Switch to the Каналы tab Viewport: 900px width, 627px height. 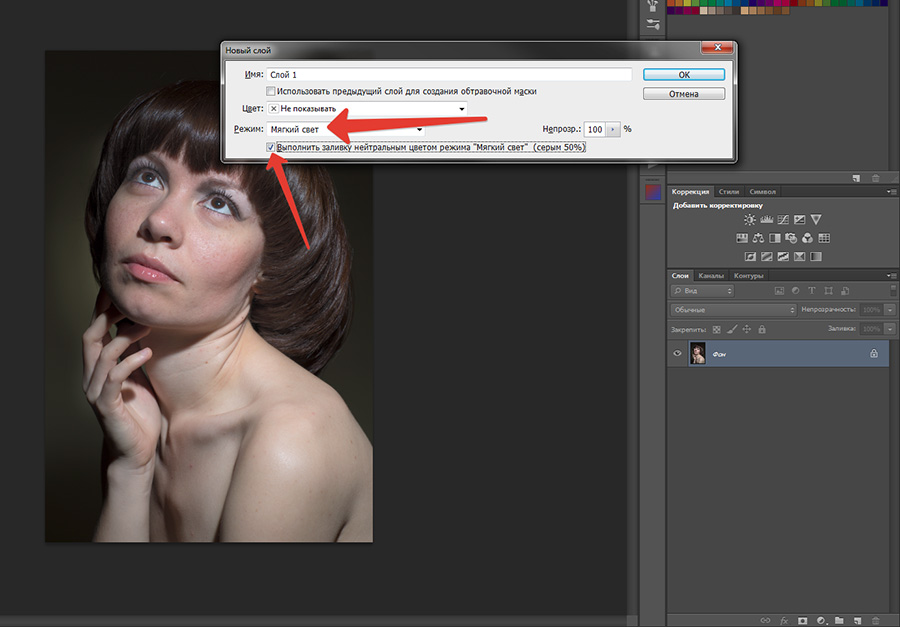711,275
